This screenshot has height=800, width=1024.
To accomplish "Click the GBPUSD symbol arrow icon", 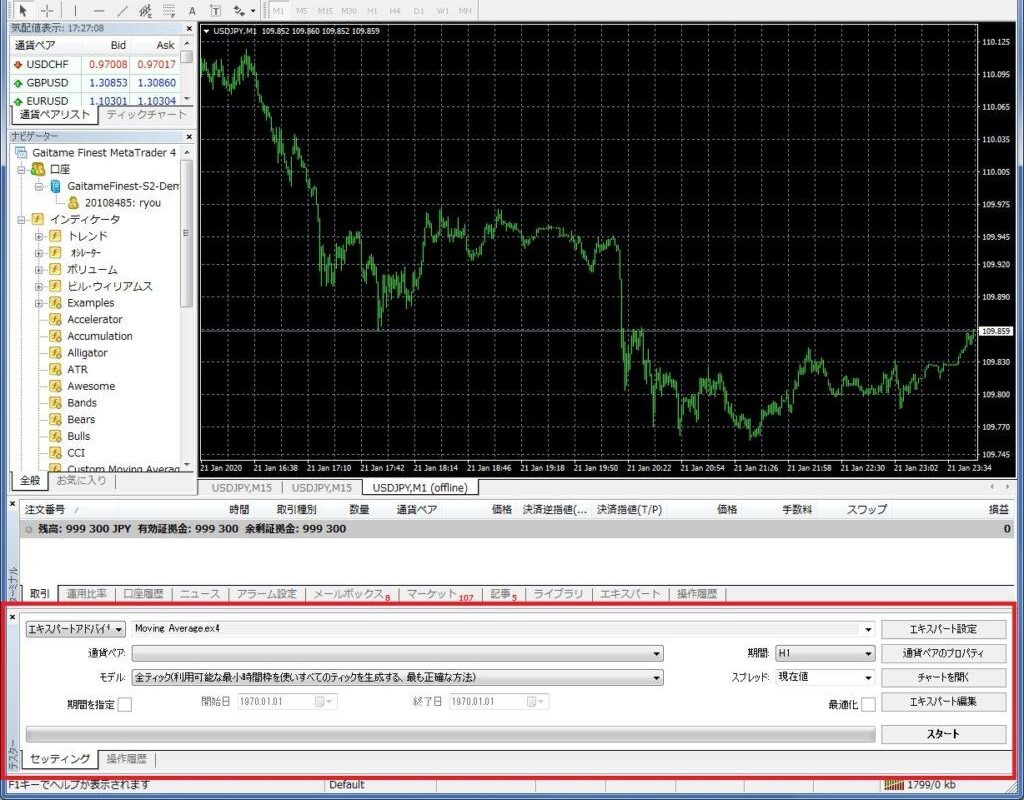I will click(x=18, y=83).
